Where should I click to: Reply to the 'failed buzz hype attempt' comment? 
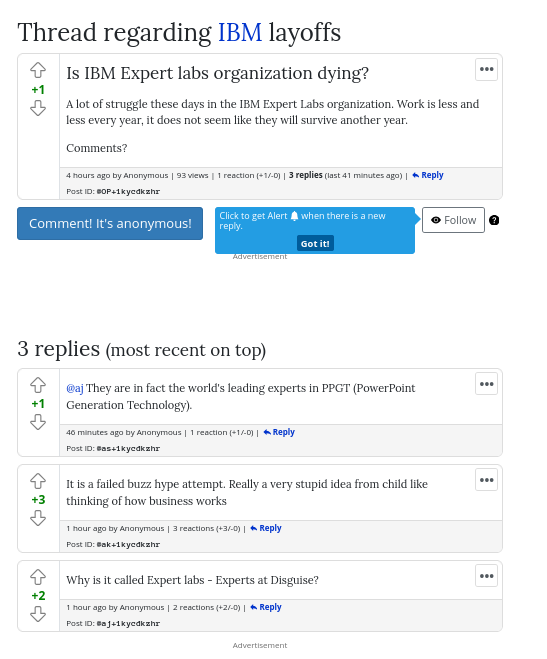[x=266, y=528]
